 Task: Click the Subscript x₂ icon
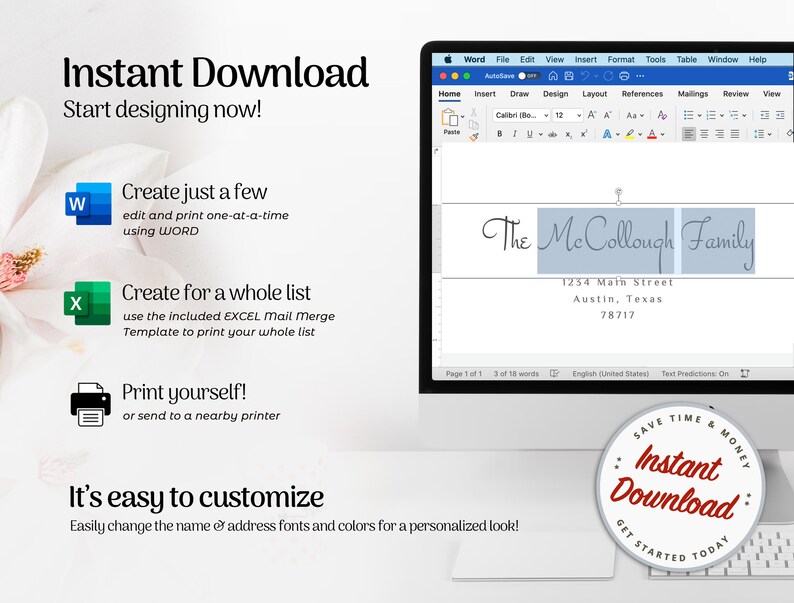[569, 134]
